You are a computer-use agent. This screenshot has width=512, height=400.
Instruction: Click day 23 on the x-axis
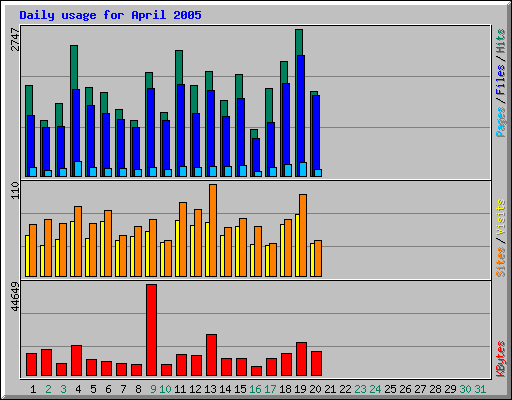click(360, 389)
